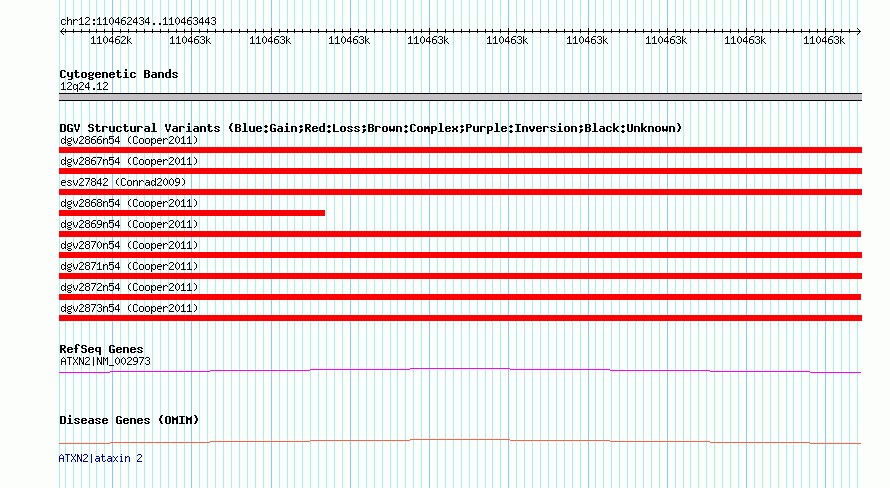
Task: Select the dgv2872n54 (Cooper2011) label
Action: 129,287
